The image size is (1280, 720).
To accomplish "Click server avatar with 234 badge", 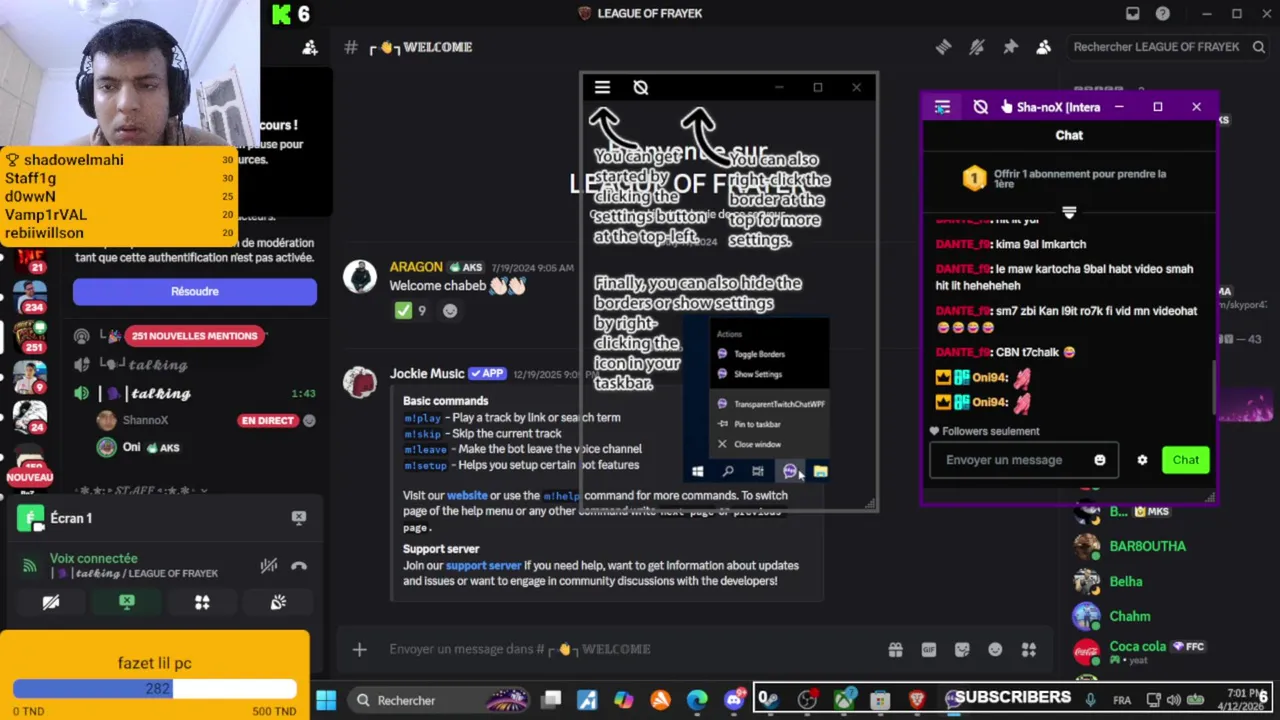I will click(x=30, y=296).
